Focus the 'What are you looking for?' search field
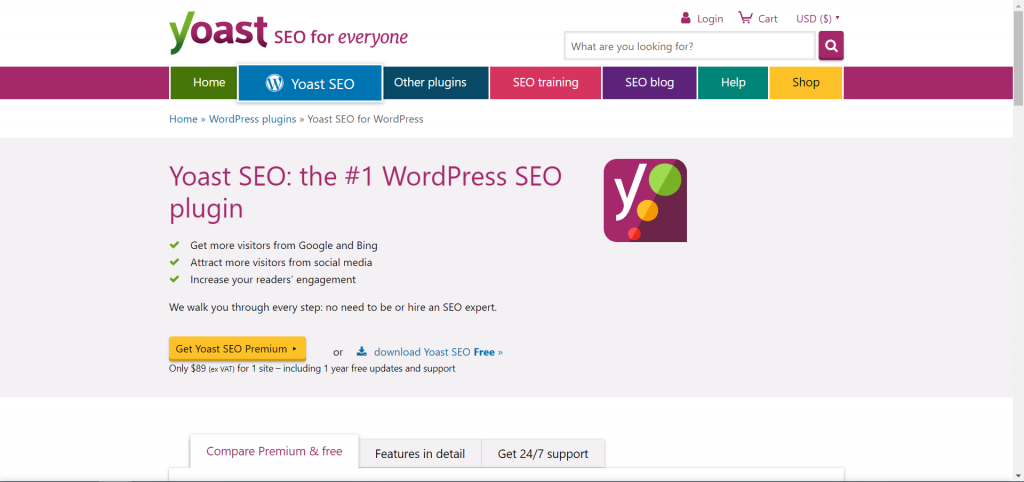 (x=690, y=46)
